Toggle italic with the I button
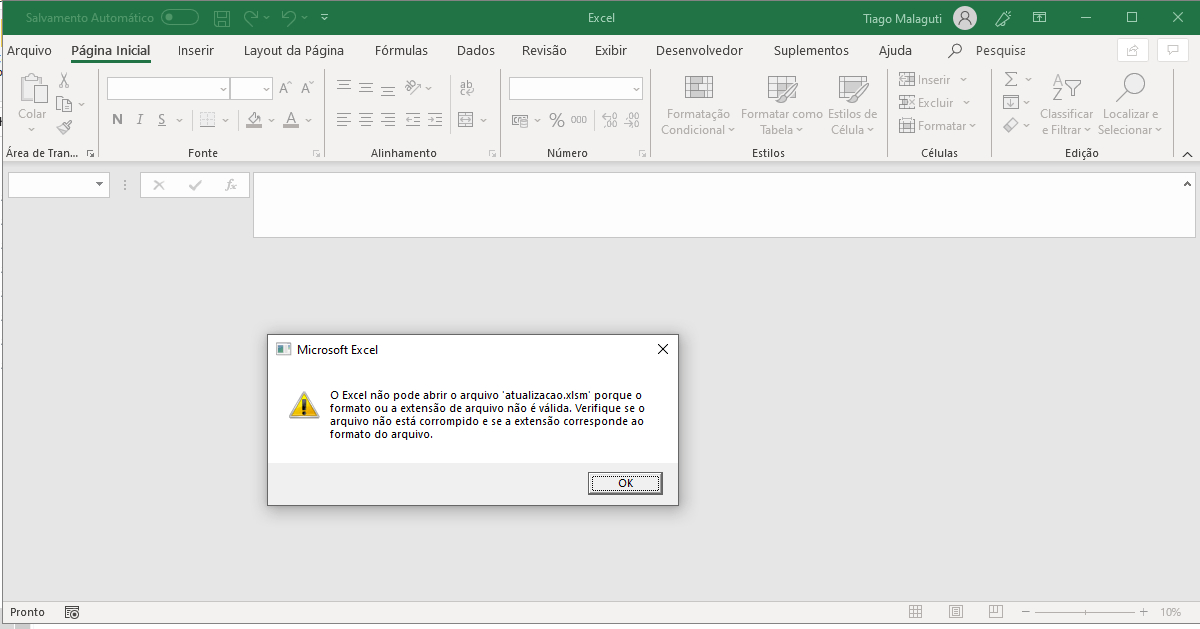This screenshot has height=629, width=1200. (x=139, y=120)
